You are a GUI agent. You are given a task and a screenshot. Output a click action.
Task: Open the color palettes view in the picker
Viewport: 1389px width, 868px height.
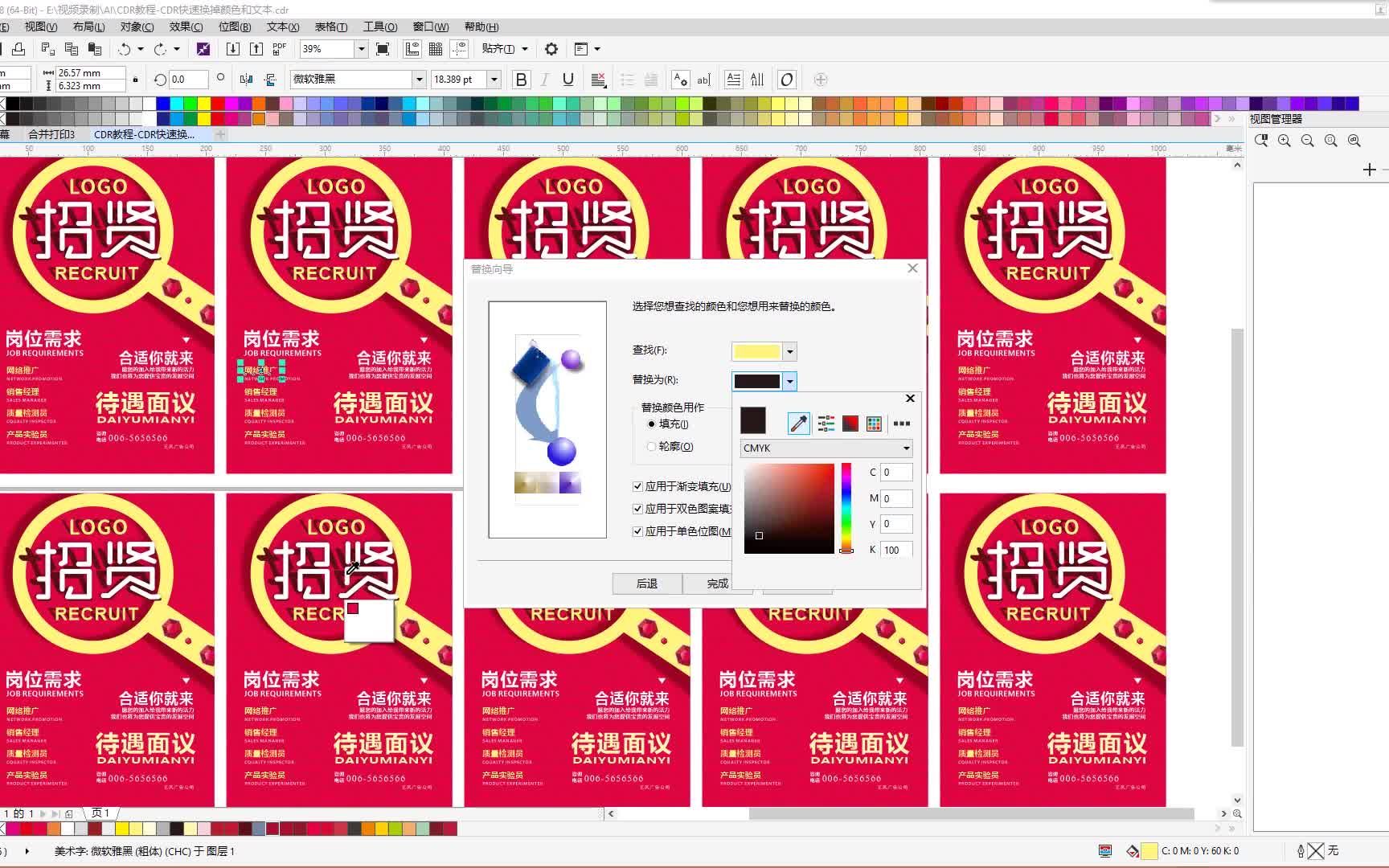(x=875, y=423)
